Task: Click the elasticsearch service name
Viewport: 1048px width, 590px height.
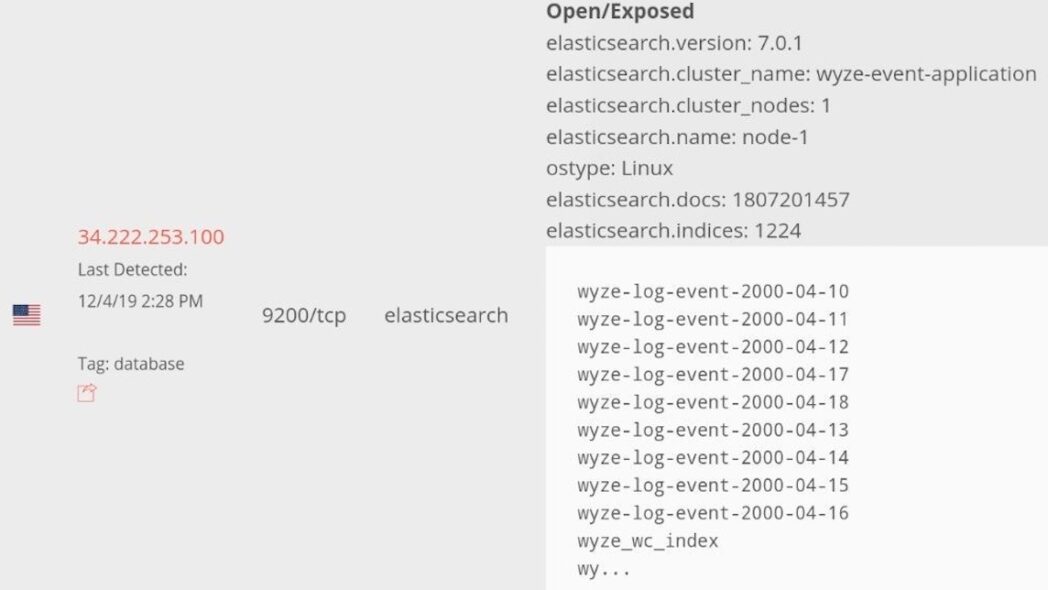Action: 446,316
